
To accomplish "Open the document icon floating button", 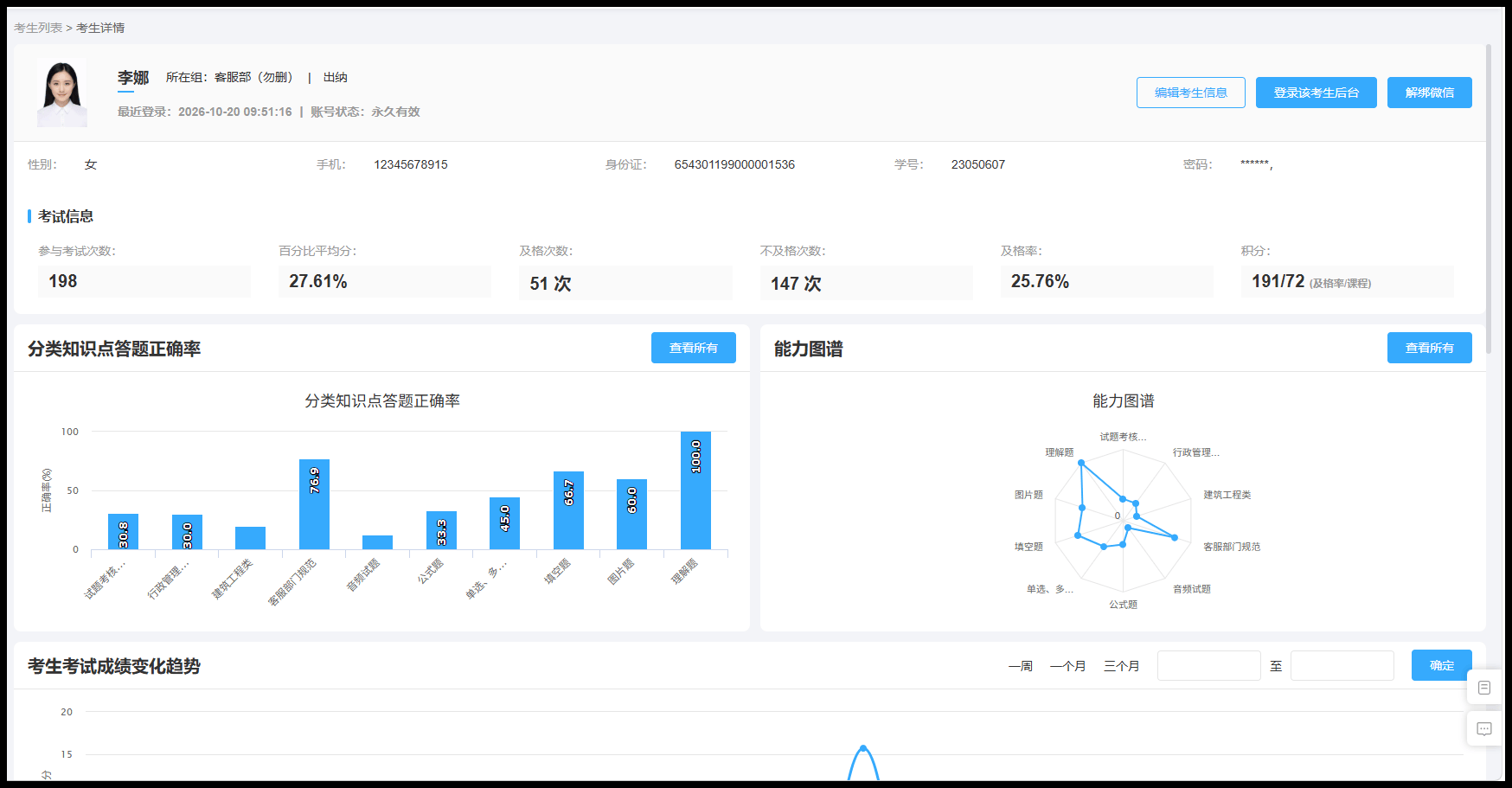I will point(1484,688).
